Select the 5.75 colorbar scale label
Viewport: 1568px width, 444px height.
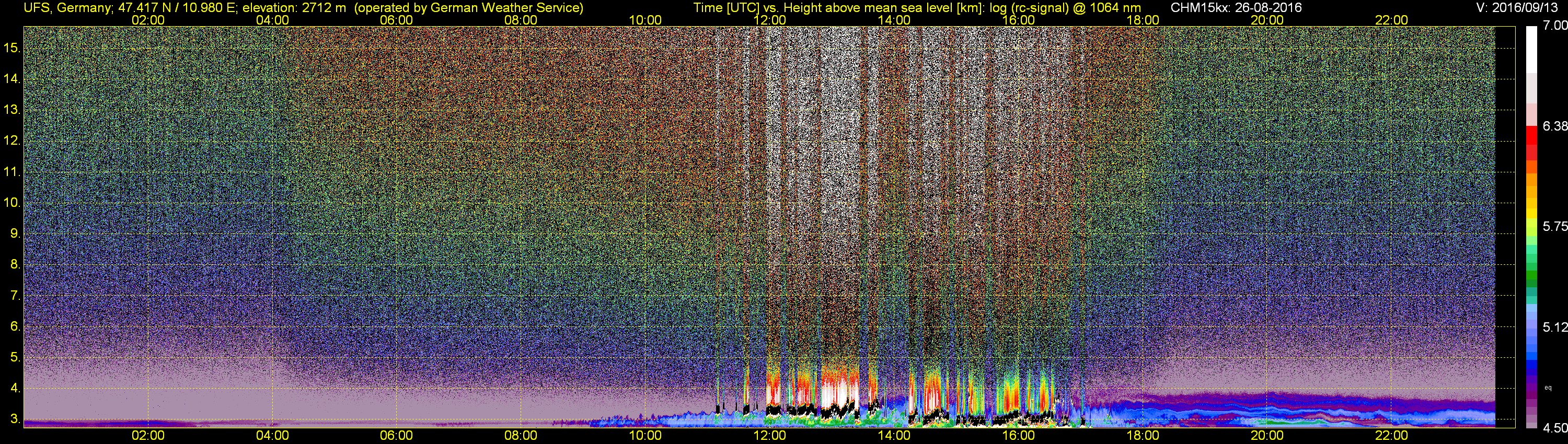click(1554, 227)
